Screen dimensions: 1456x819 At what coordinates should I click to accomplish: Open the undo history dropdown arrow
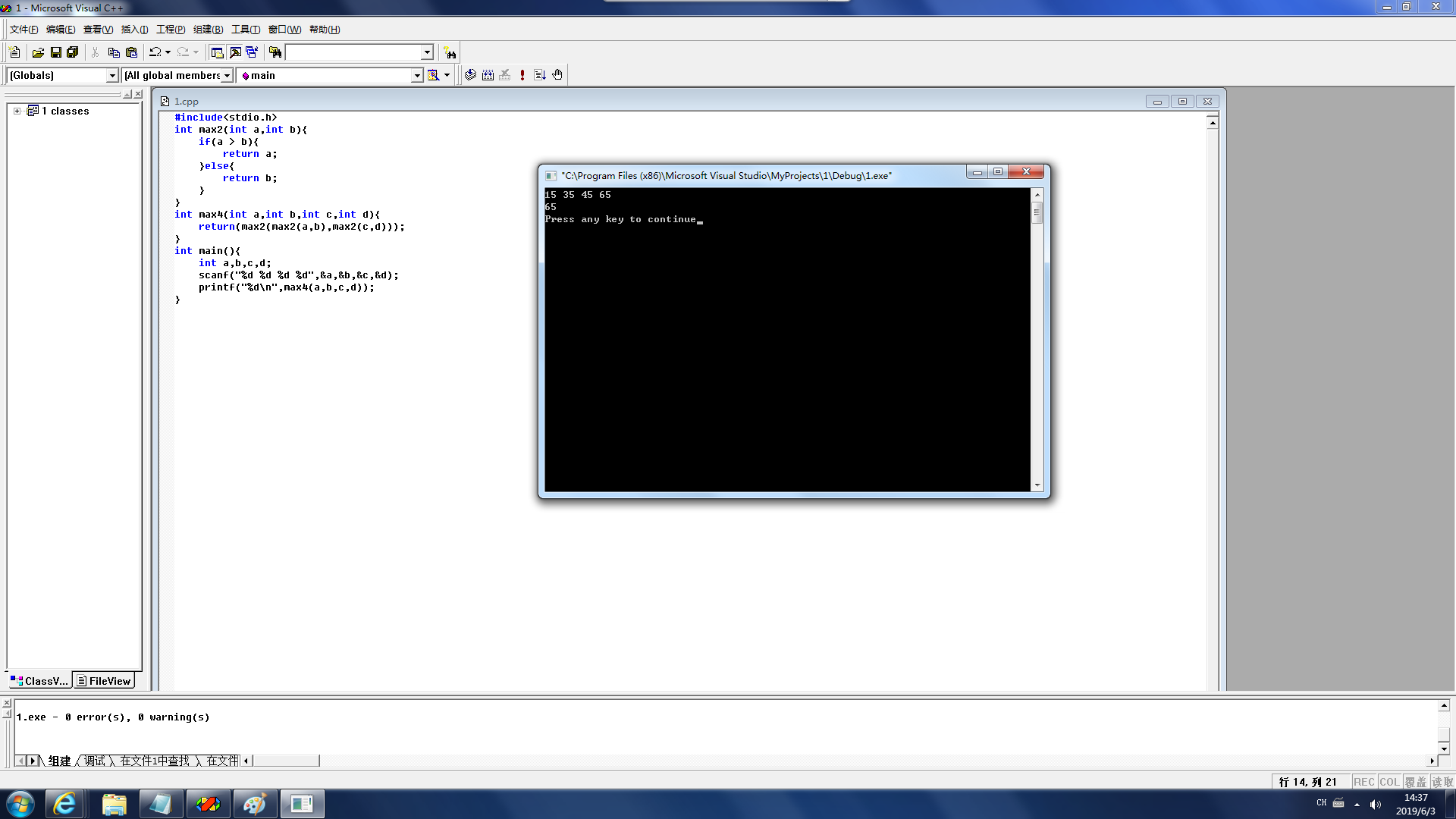click(x=168, y=52)
